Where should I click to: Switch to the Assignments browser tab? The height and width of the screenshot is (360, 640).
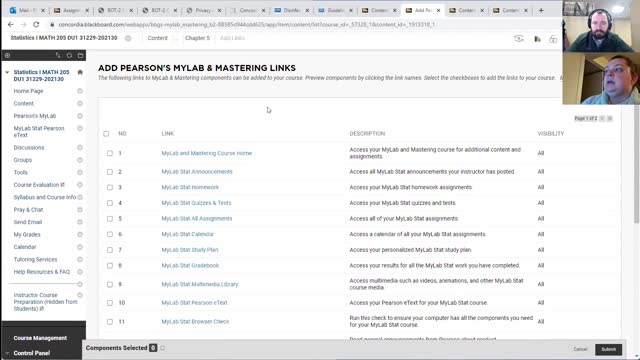pos(71,10)
